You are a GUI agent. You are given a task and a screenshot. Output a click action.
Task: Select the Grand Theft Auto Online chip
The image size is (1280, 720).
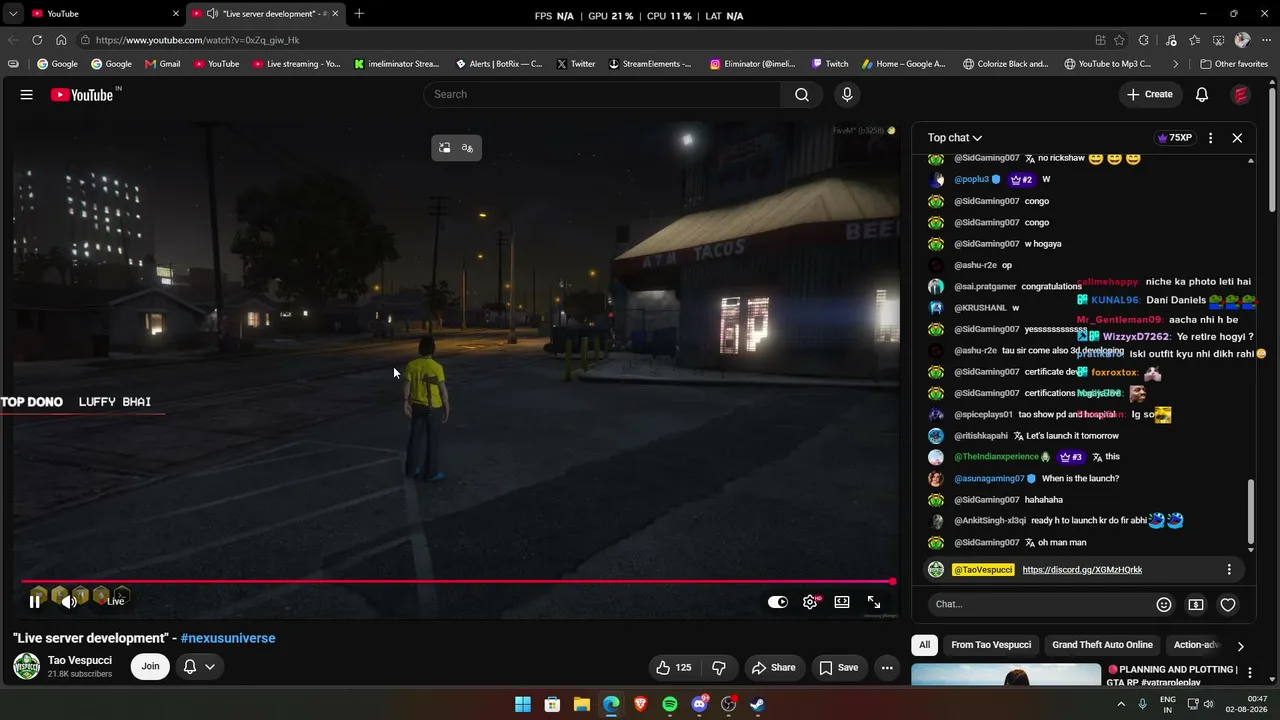coord(1102,645)
